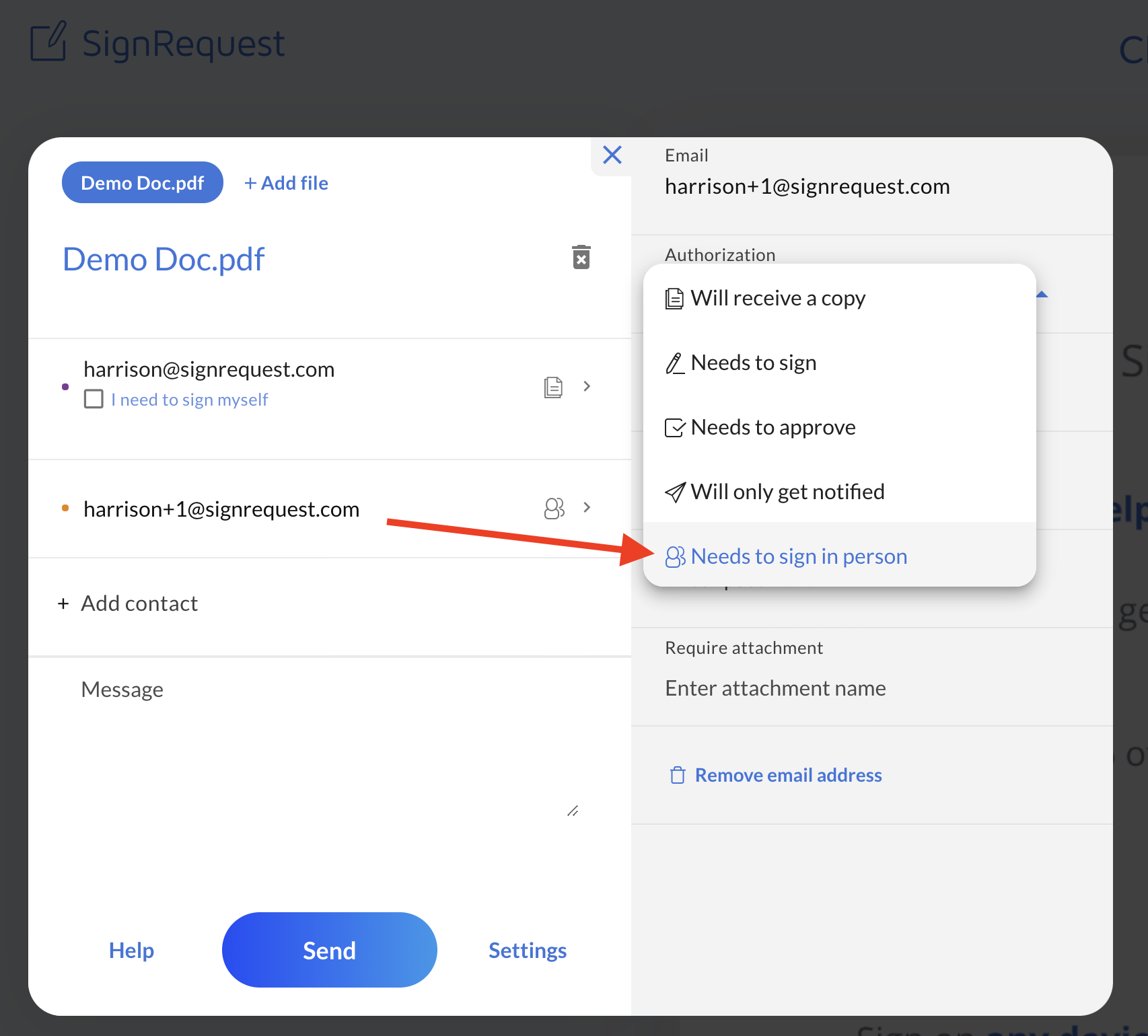Click the Send button

[330, 950]
